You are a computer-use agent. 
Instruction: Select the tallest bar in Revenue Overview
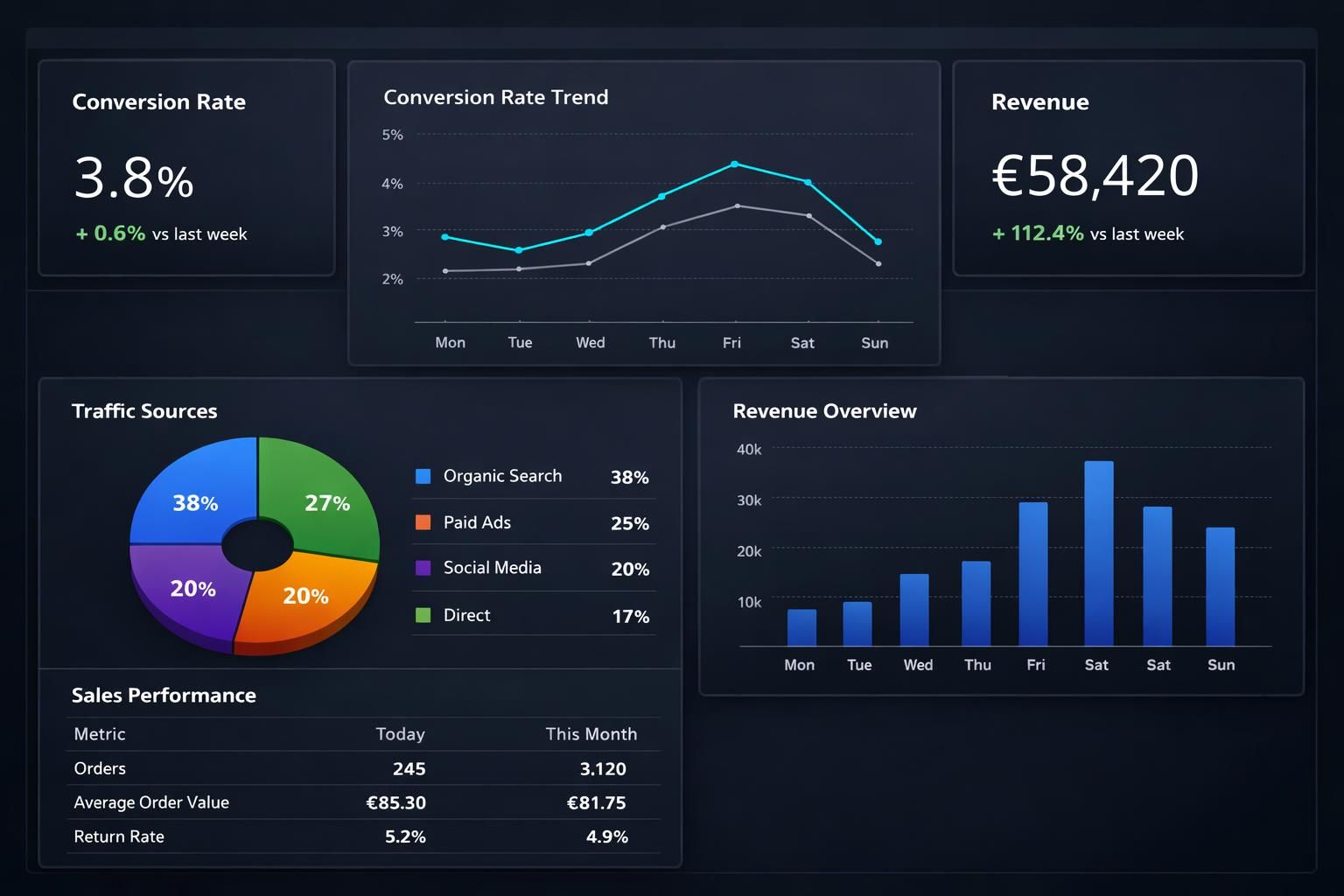[1096, 551]
